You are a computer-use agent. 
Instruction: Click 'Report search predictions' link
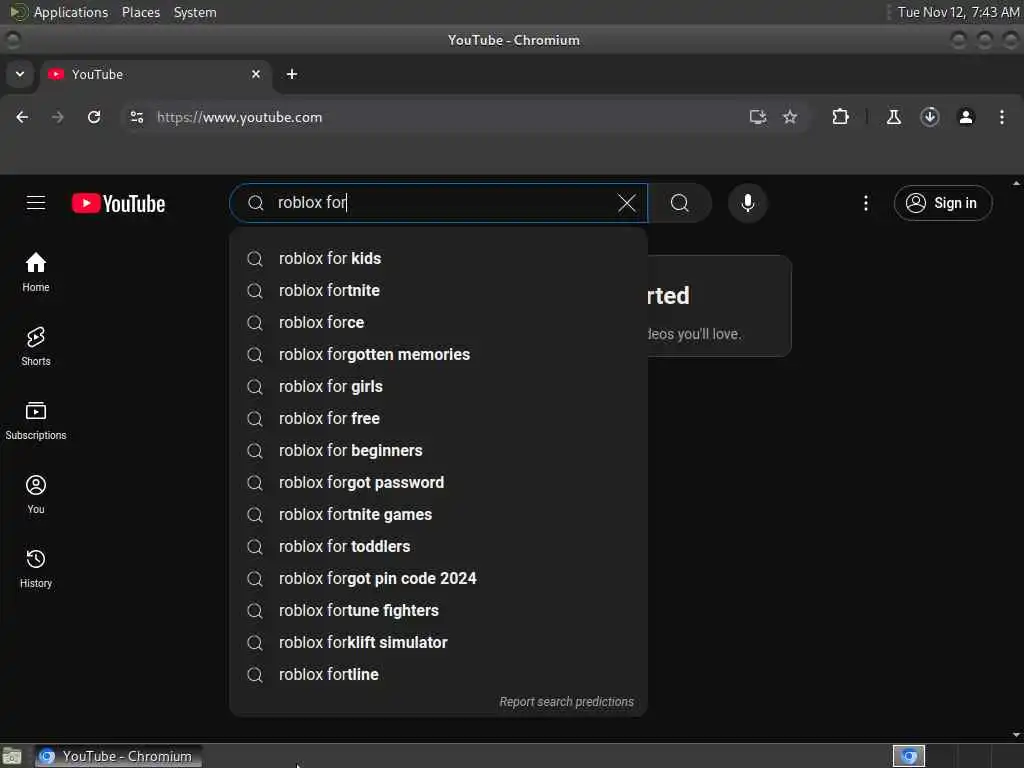click(566, 701)
